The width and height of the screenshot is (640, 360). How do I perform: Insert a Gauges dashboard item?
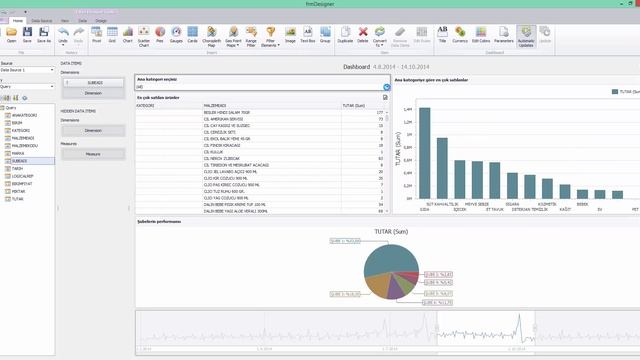pyautogui.click(x=176, y=34)
